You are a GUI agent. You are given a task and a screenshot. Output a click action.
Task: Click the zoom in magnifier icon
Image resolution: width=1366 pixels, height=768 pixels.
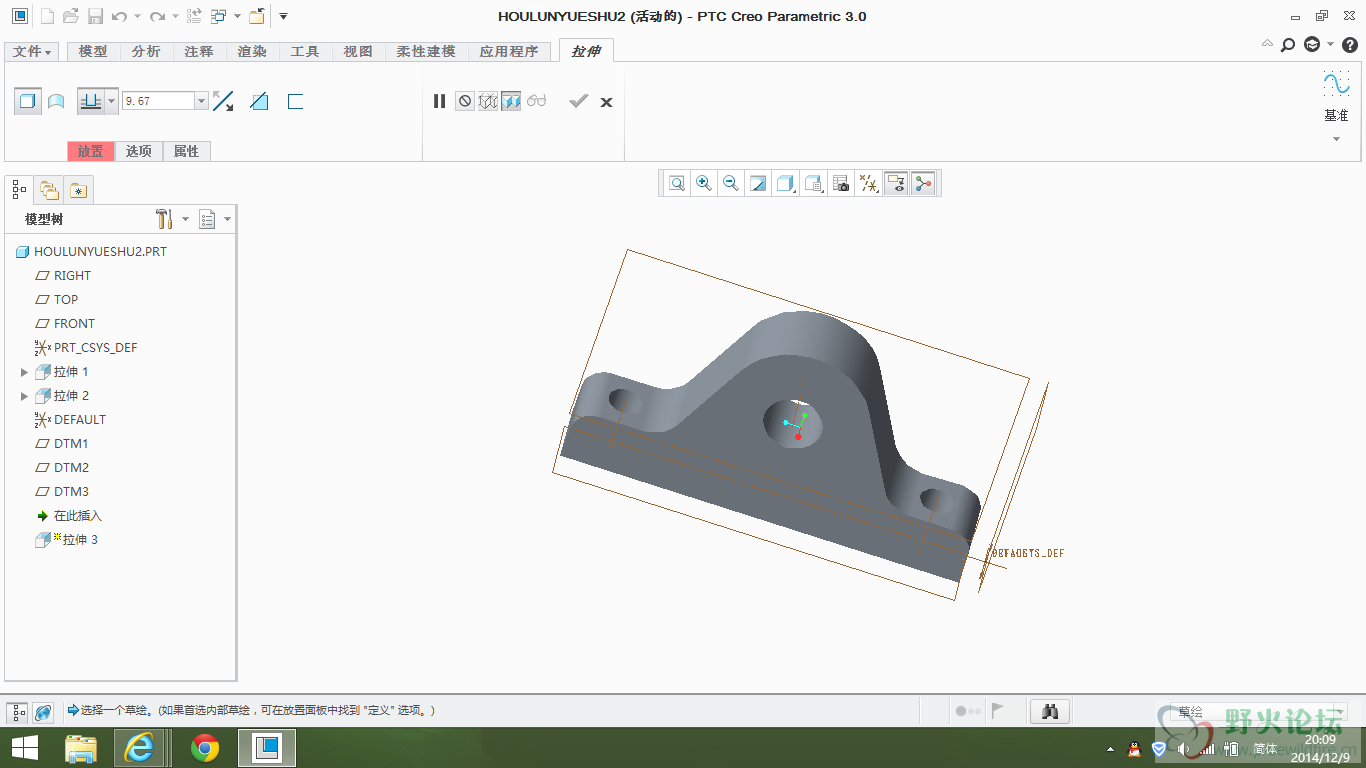point(704,183)
